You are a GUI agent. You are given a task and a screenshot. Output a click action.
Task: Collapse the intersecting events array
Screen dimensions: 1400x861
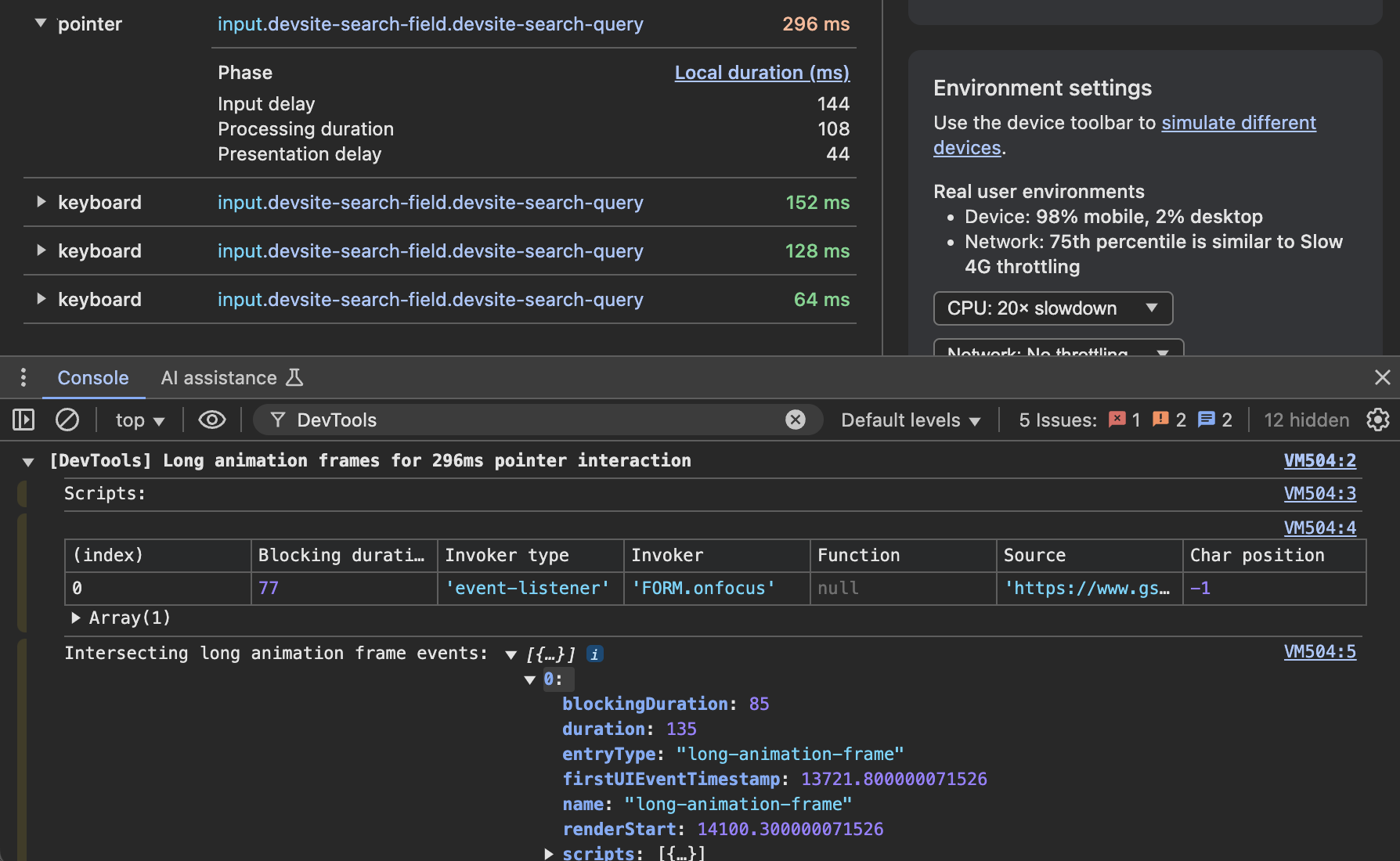tap(511, 654)
